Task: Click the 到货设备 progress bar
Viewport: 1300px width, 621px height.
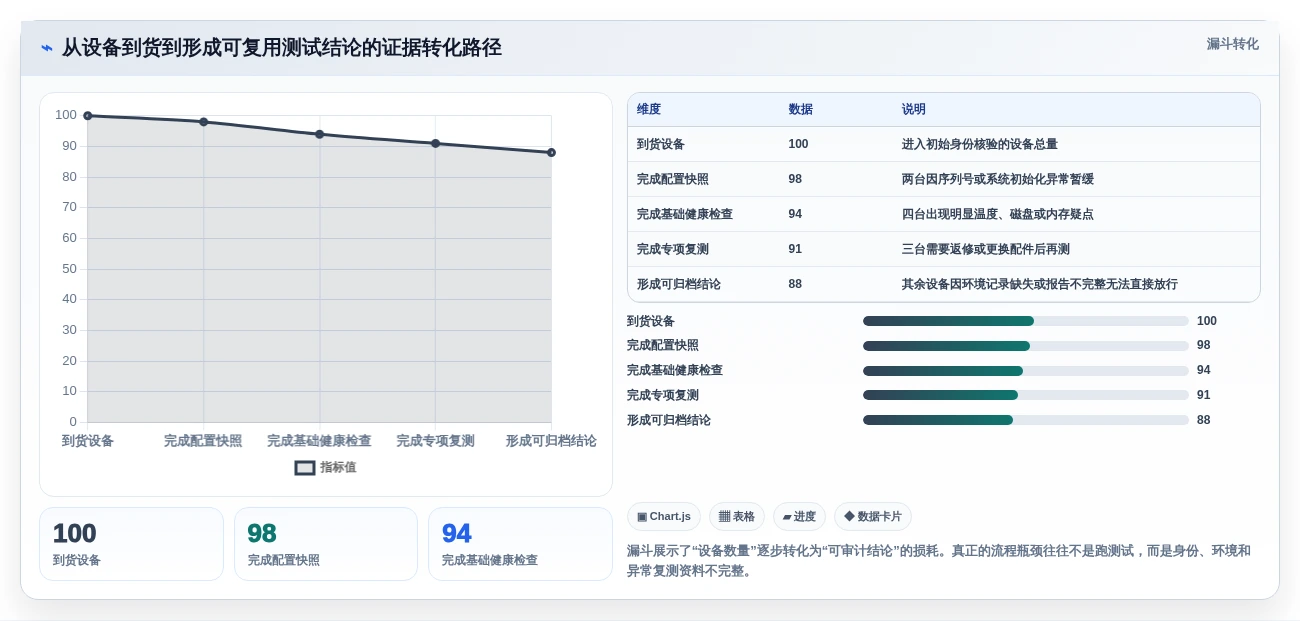Action: [x=1026, y=321]
